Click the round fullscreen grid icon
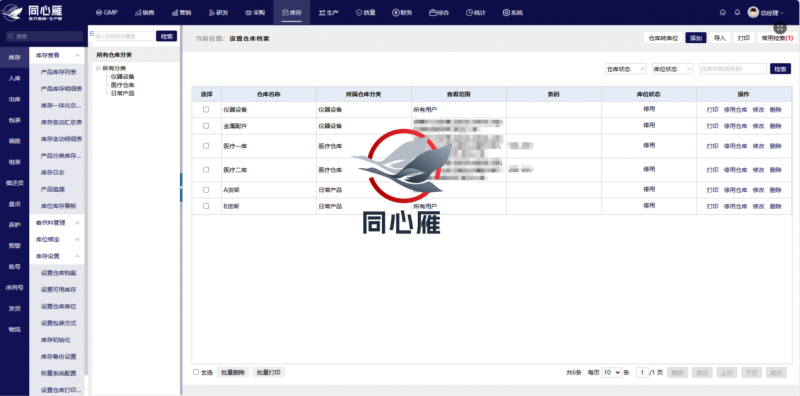Viewport: 800px width, 396px height. click(x=780, y=28)
